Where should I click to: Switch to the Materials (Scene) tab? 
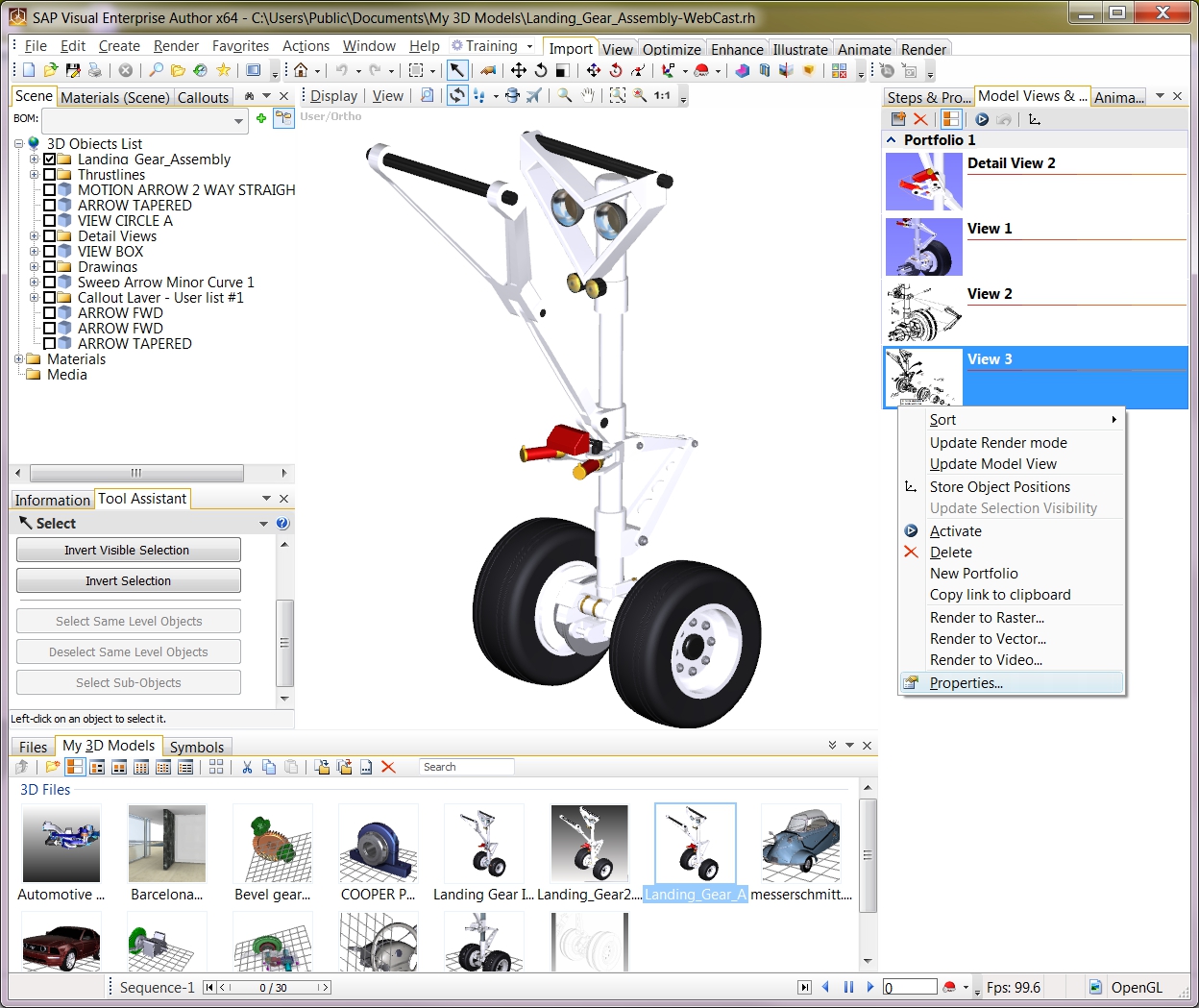coord(115,97)
